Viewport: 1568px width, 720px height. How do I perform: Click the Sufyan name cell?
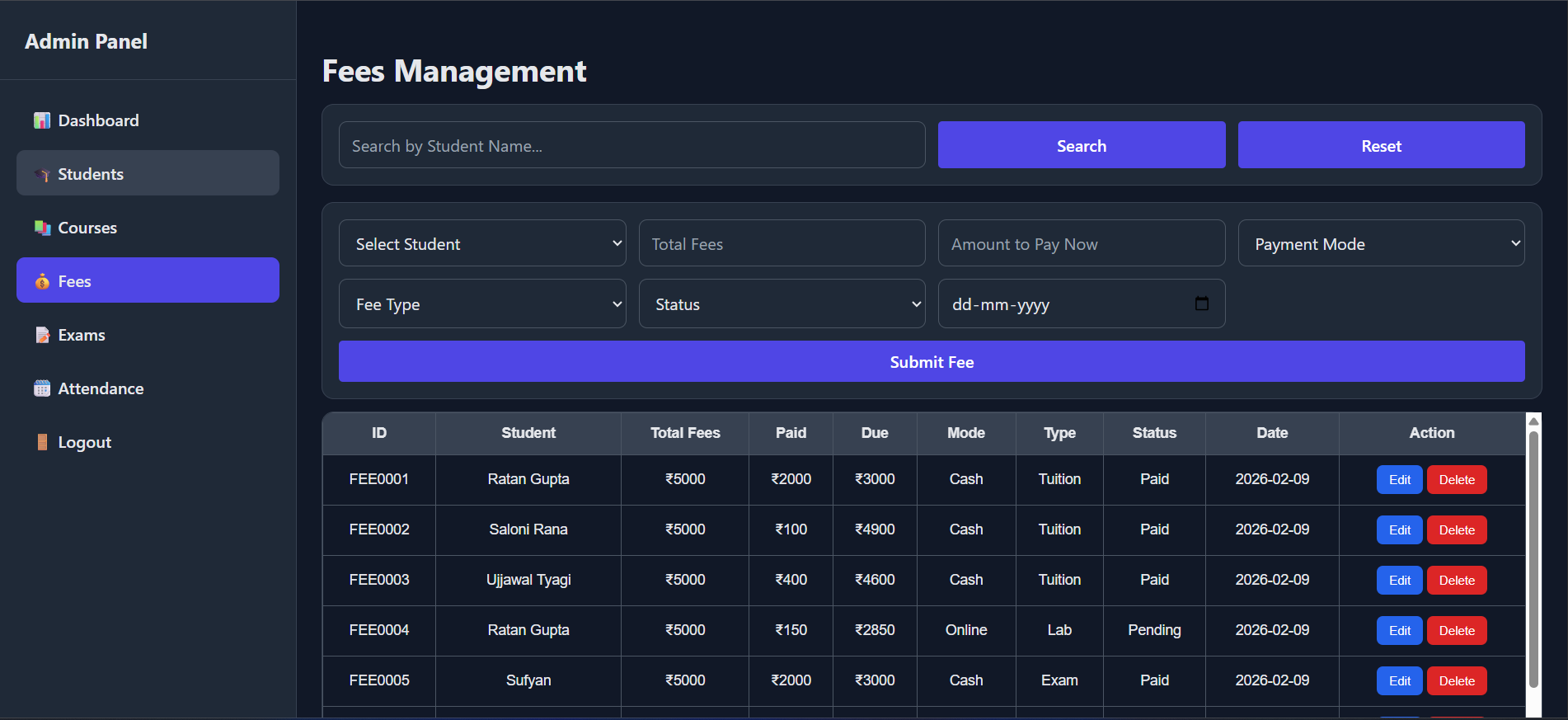click(x=528, y=680)
